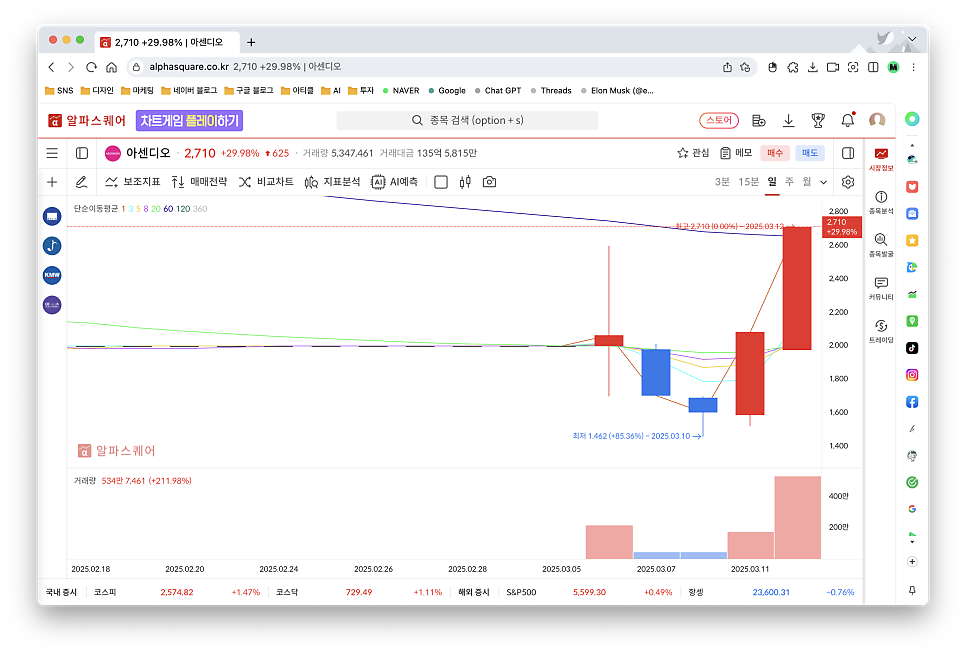Change the candlestick chart type icon
Viewport: 966px width, 655px height.
(465, 182)
